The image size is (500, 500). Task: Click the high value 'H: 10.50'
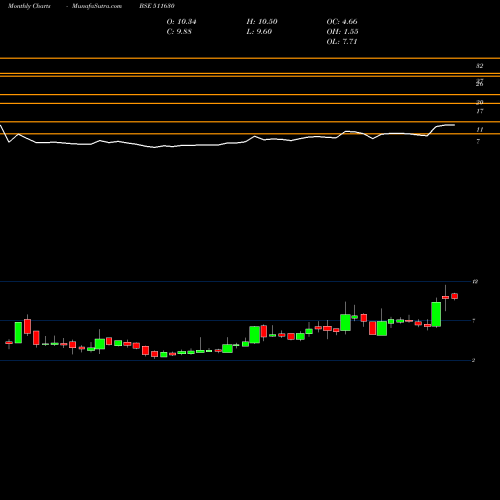point(262,22)
